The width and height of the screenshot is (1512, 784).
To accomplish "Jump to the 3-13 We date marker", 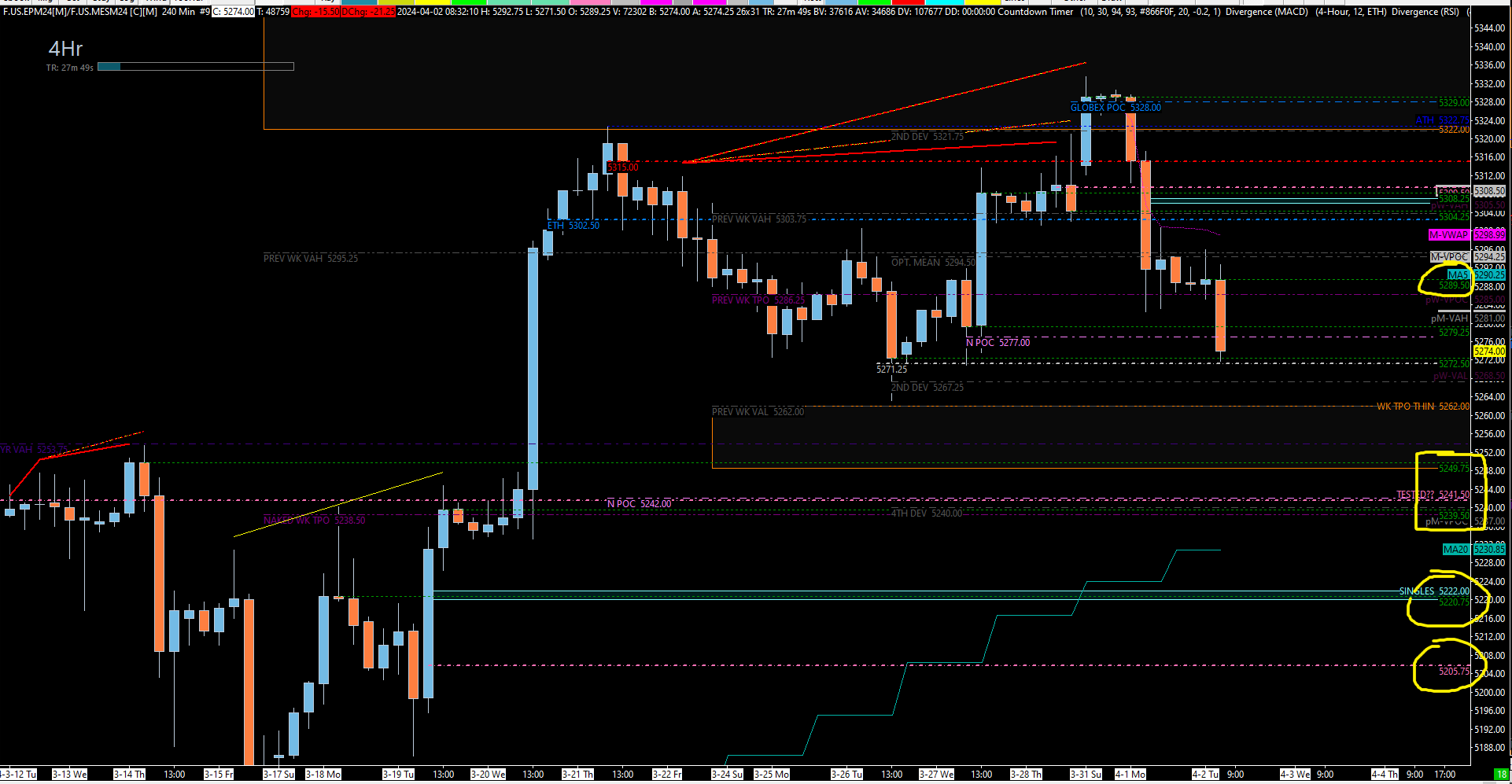I will click(70, 775).
